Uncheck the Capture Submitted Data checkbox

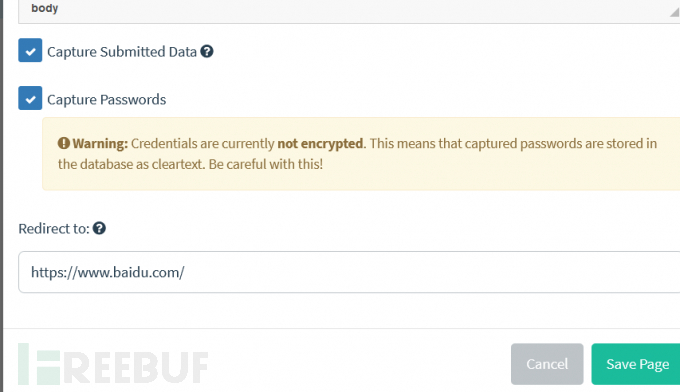point(30,50)
